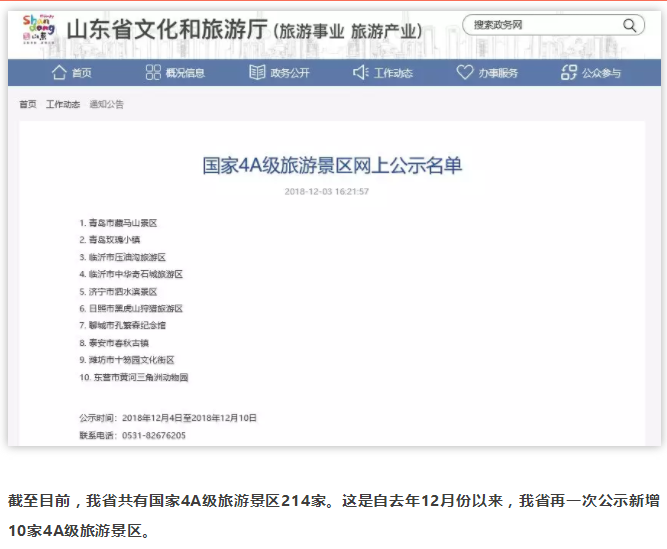Open the 工作动态 menu item in navbar
This screenshot has height=549, width=667.
pos(393,73)
